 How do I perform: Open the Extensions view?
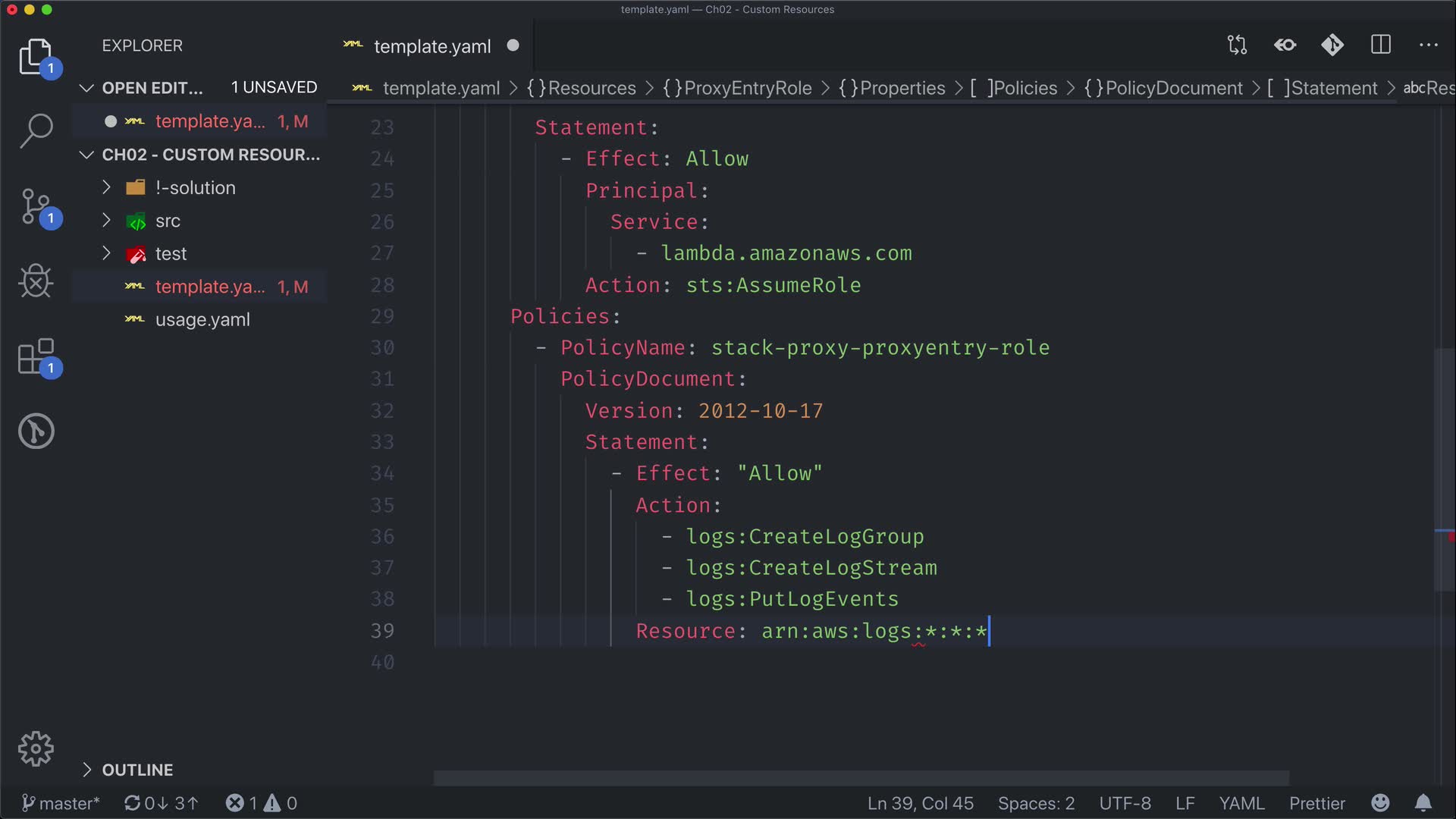click(36, 356)
